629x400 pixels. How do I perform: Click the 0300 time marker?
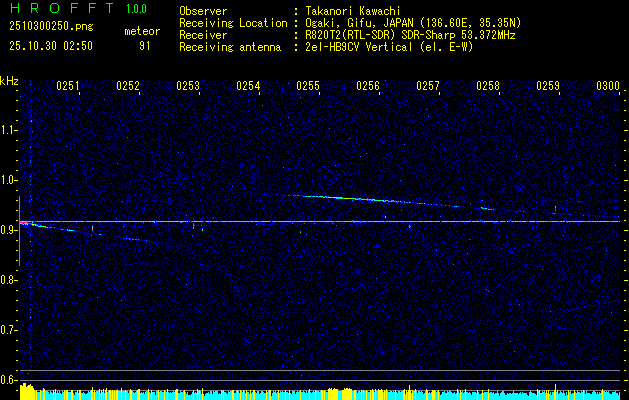(x=608, y=87)
